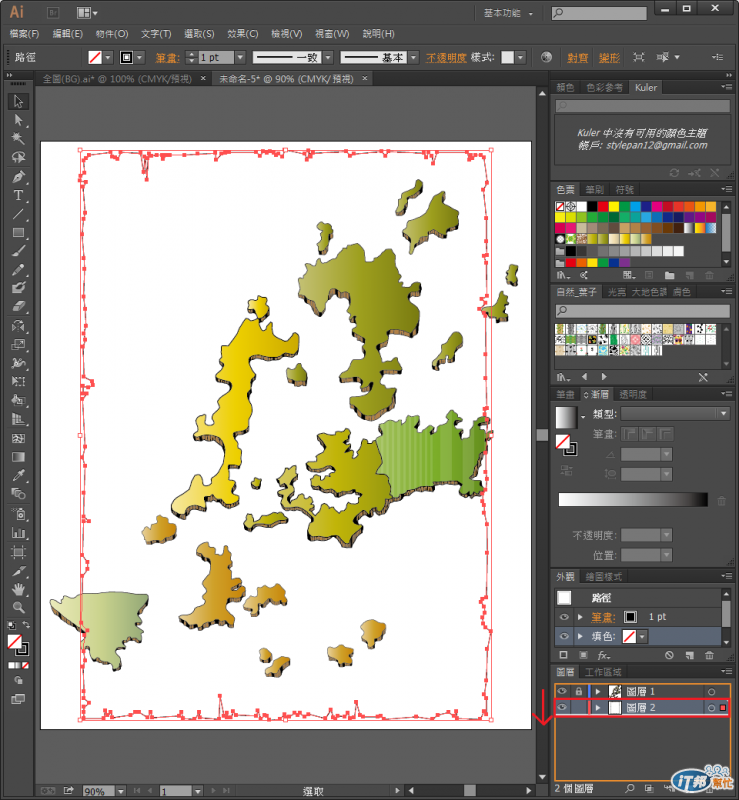Click the 不透明度 link in control bar
This screenshot has height=800, width=739.
[x=446, y=58]
